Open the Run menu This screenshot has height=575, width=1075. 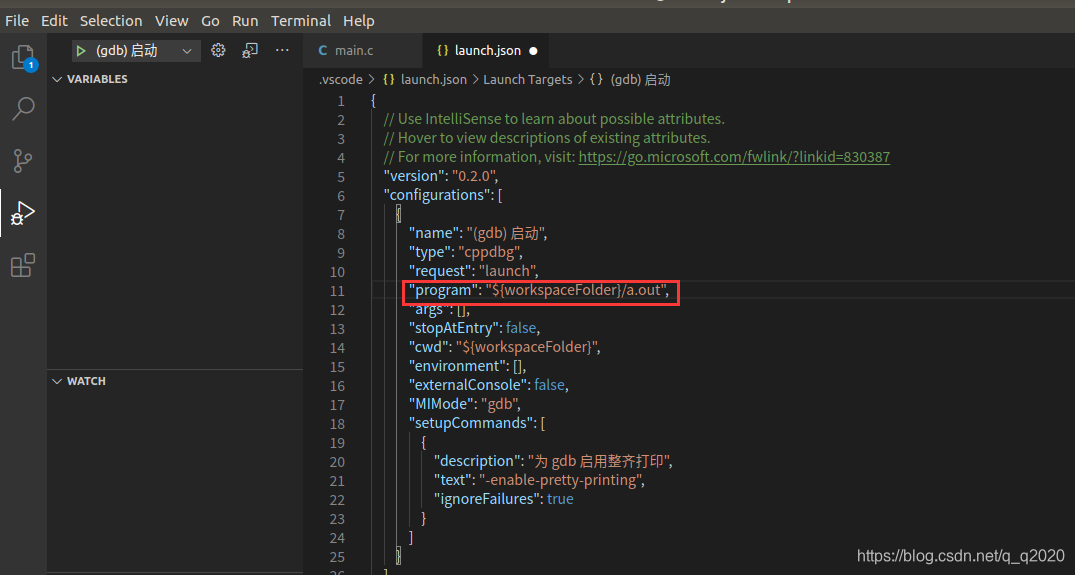pyautogui.click(x=245, y=21)
